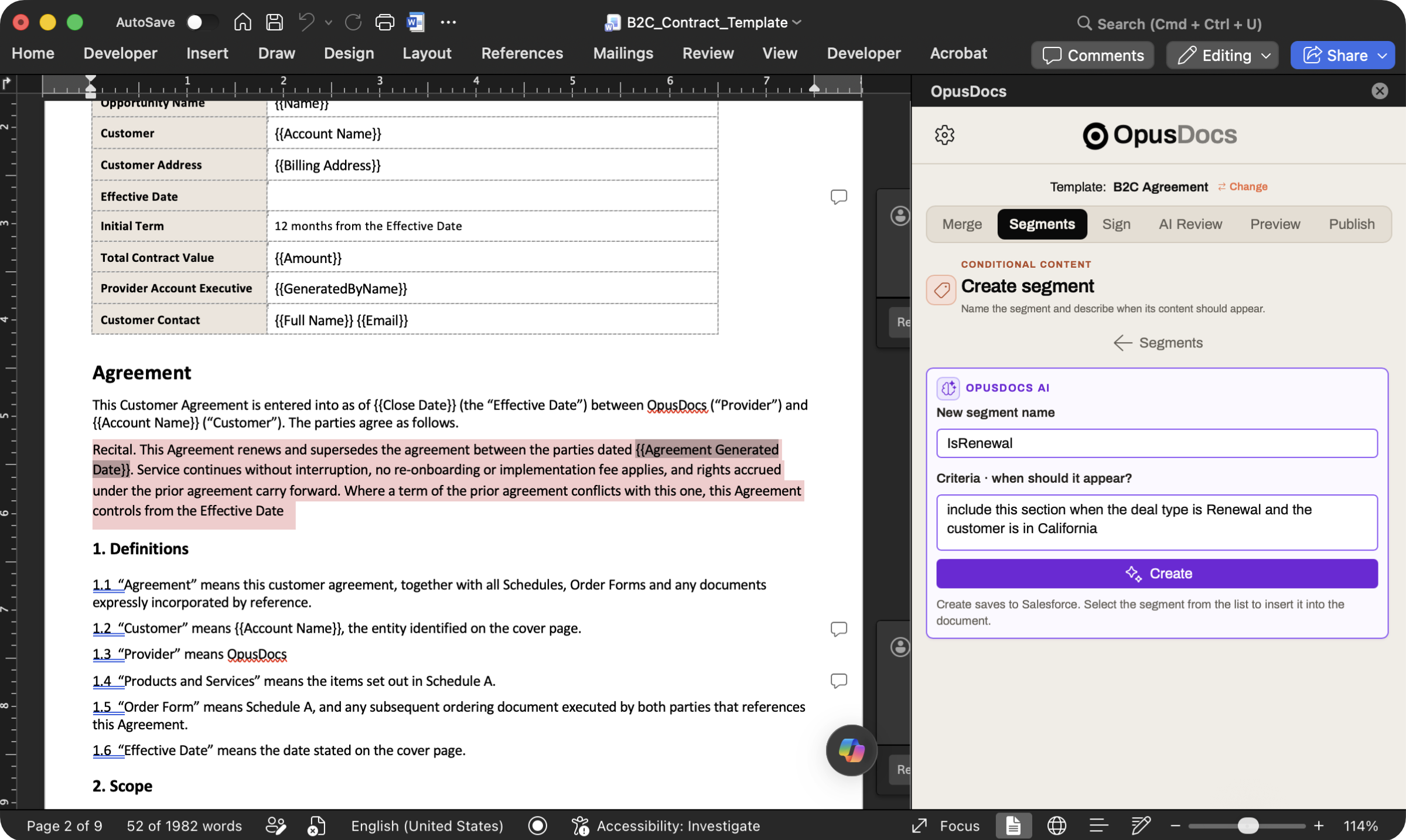Click the Word document icon in toolbar
Screen dimensions: 1406x840
point(415,22)
